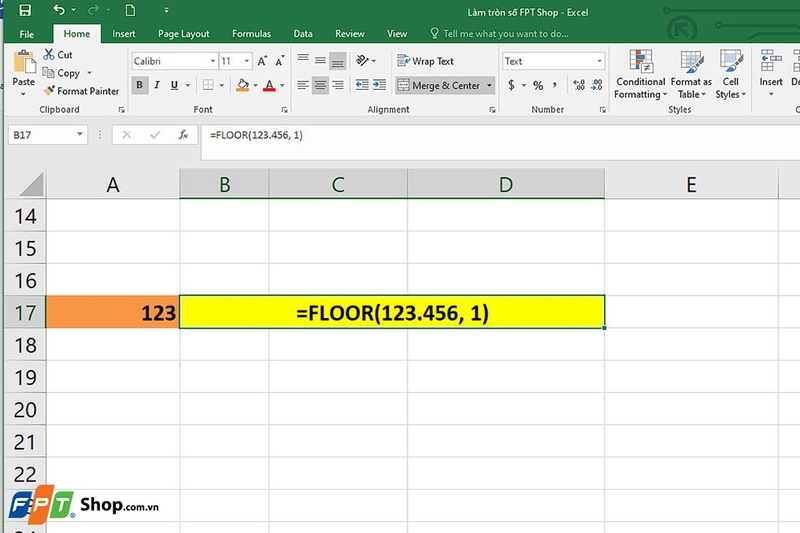Click the Orientation text rotation icon
The height and width of the screenshot is (533, 800).
pyautogui.click(x=362, y=61)
